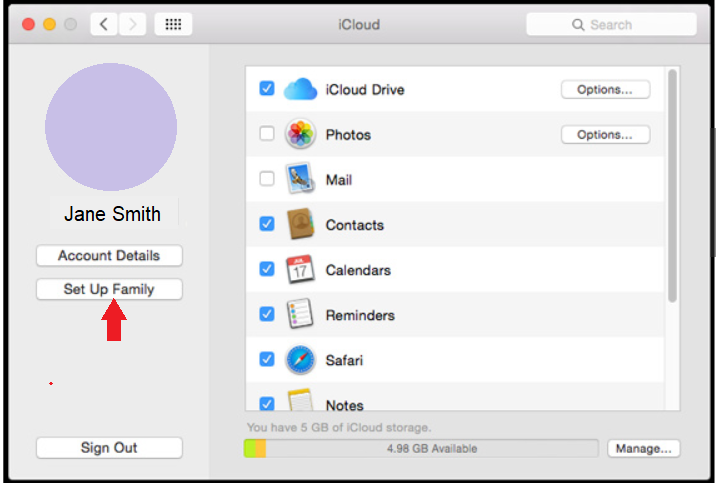Screen dimensions: 716x483
Task: Uncheck the Safari checkbox
Action: click(267, 359)
